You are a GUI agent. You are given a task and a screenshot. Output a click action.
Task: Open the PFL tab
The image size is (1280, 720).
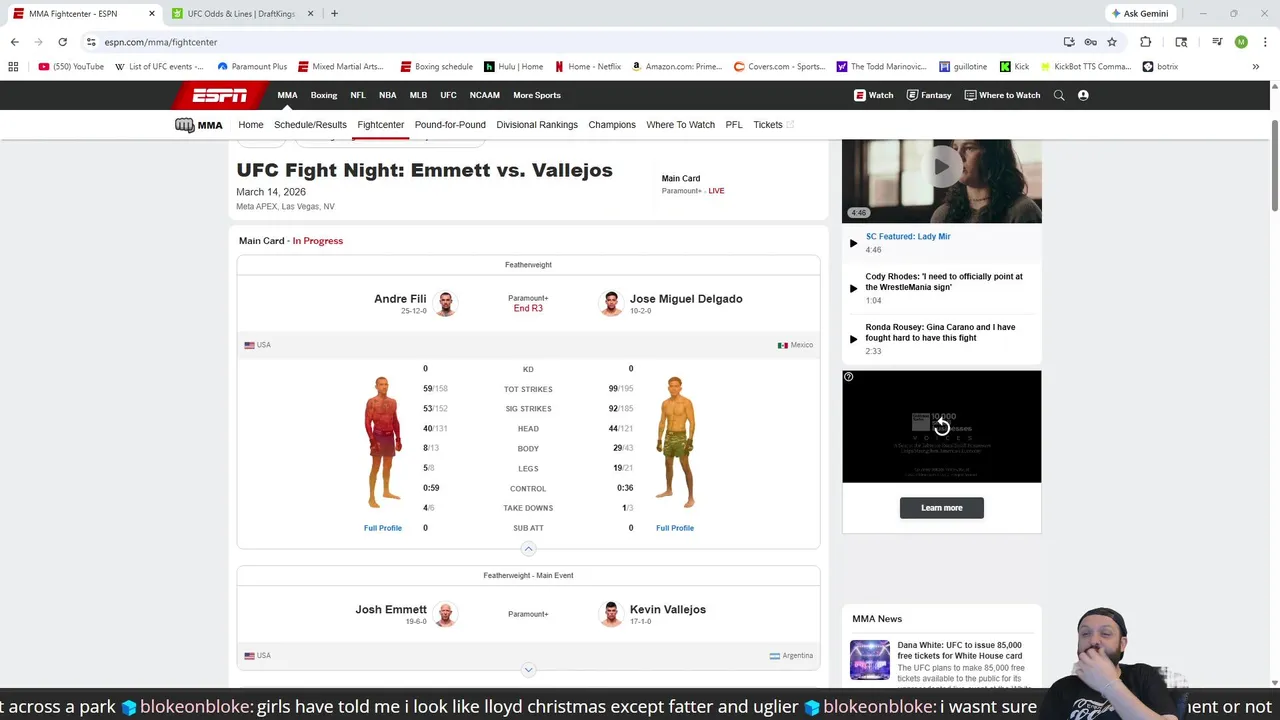click(734, 125)
